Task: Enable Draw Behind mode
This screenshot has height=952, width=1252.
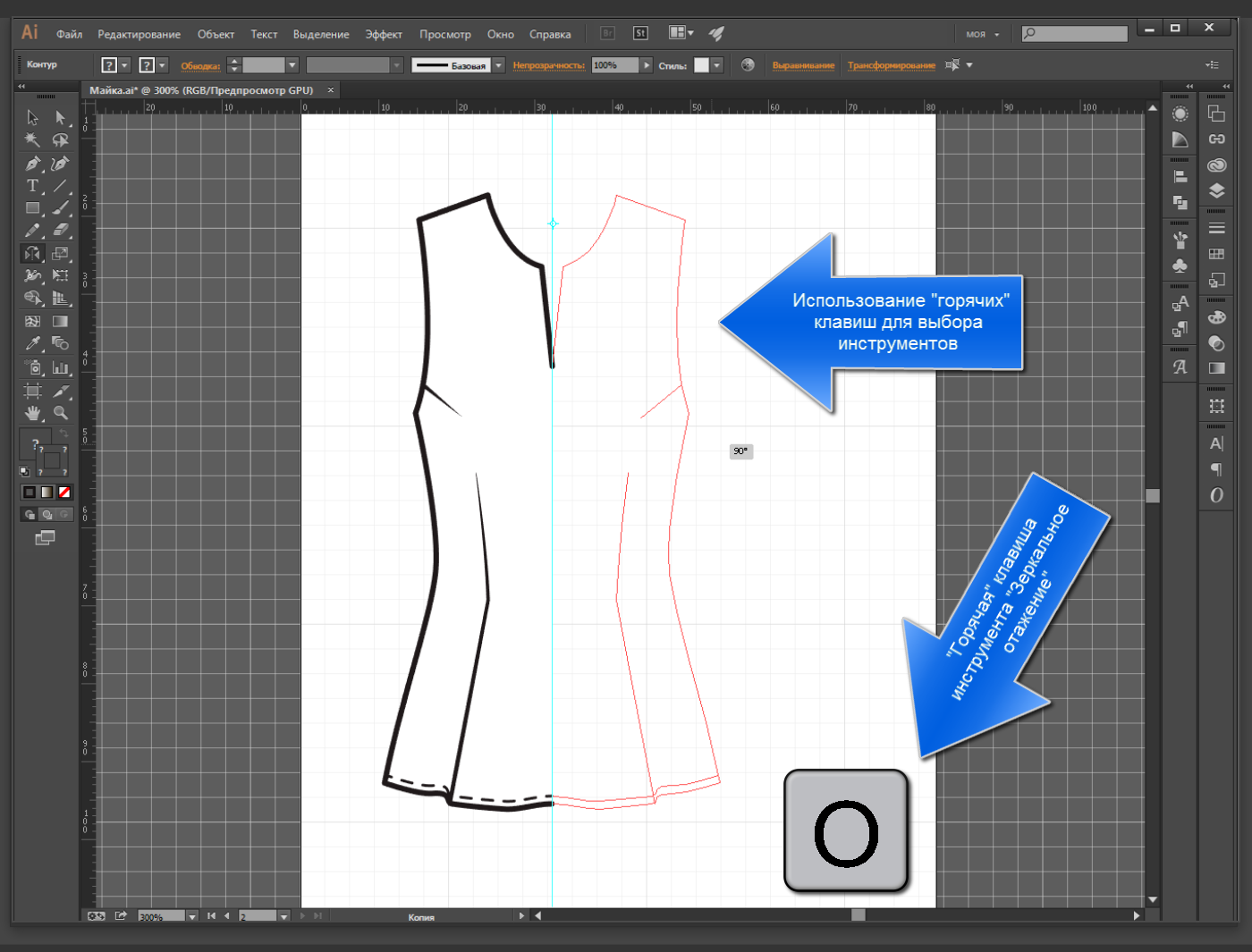Action: click(47, 515)
